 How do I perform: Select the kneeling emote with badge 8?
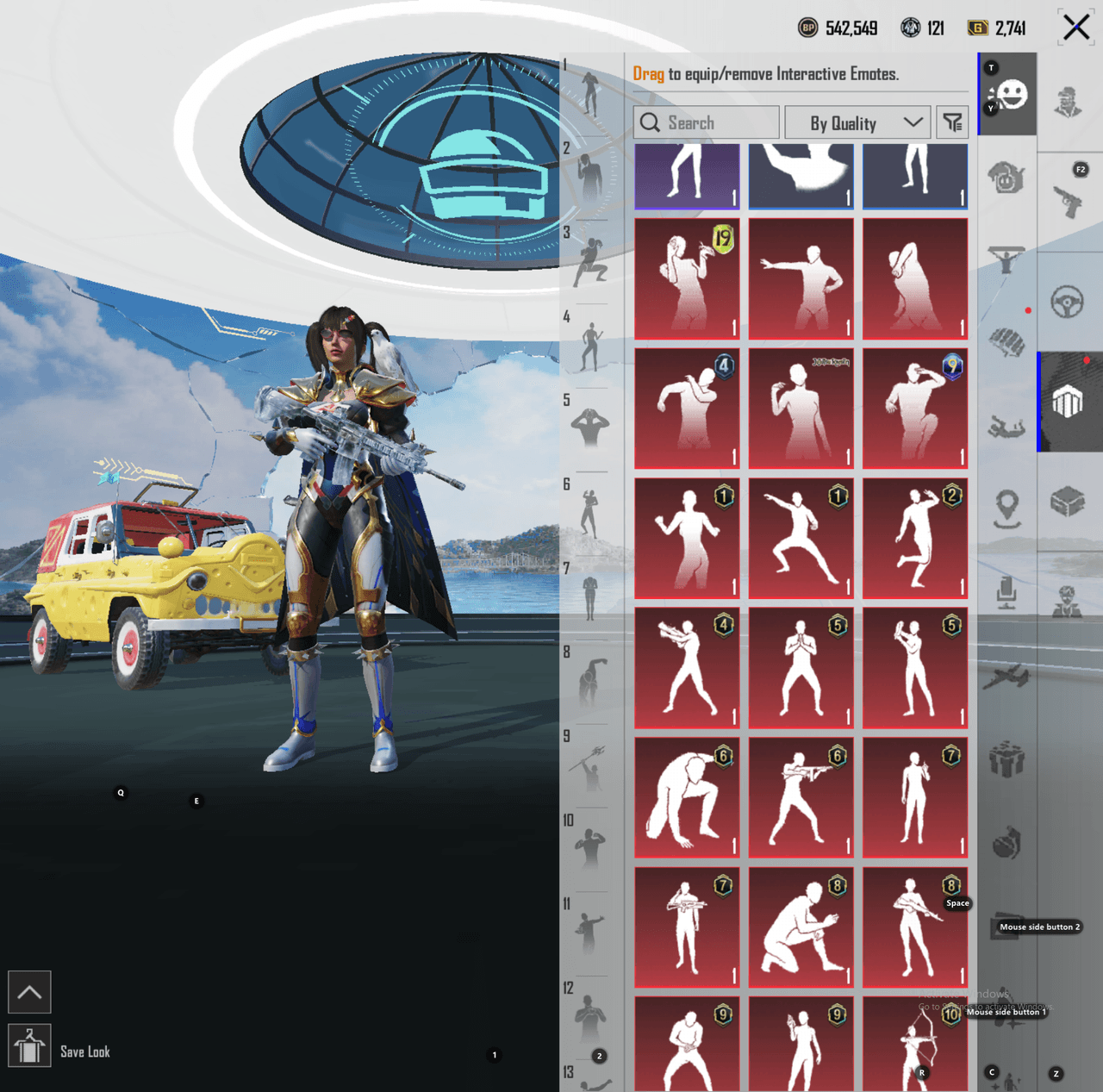click(801, 927)
